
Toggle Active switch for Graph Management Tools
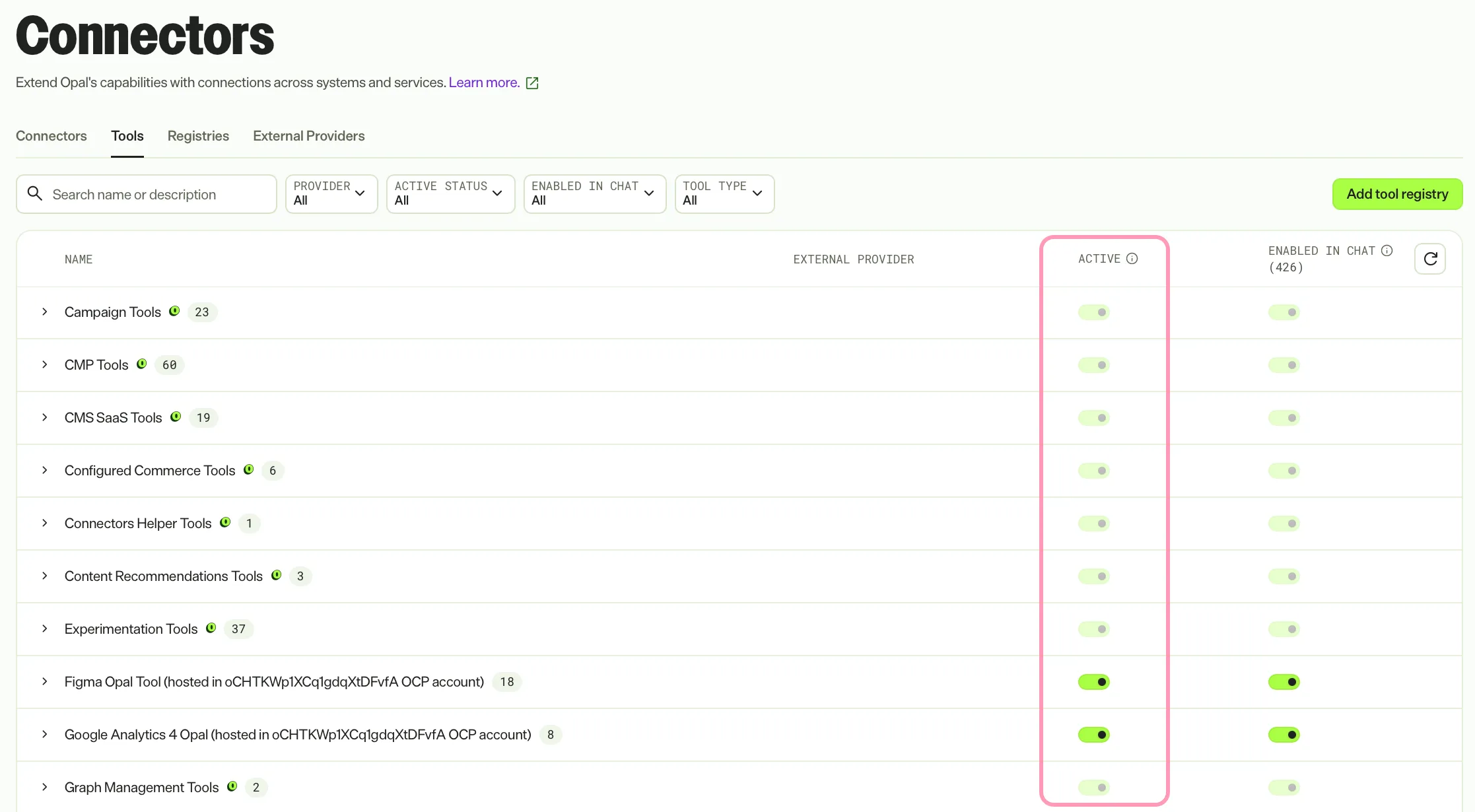tap(1094, 788)
